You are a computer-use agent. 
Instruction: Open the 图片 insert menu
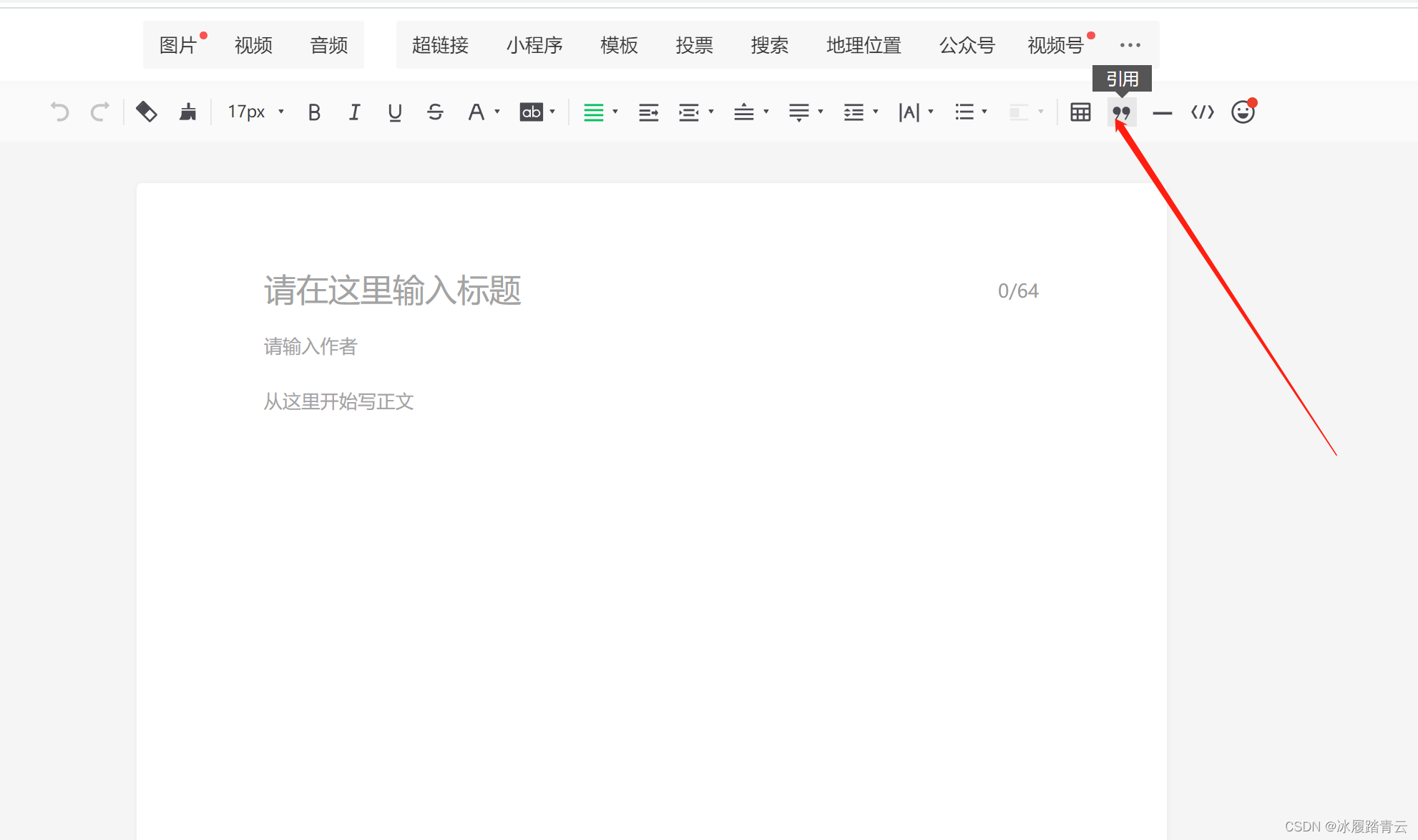pos(178,45)
